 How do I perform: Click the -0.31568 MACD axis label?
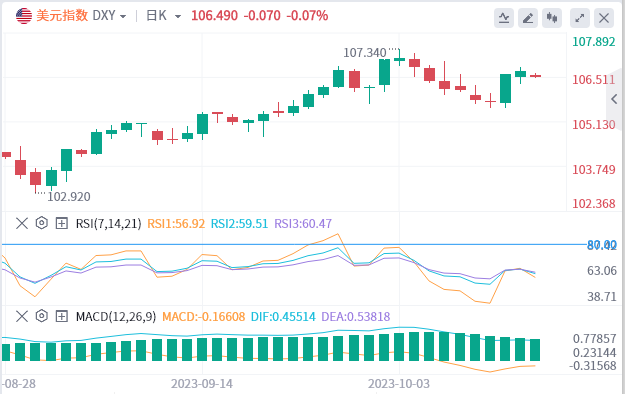pyautogui.click(x=593, y=366)
